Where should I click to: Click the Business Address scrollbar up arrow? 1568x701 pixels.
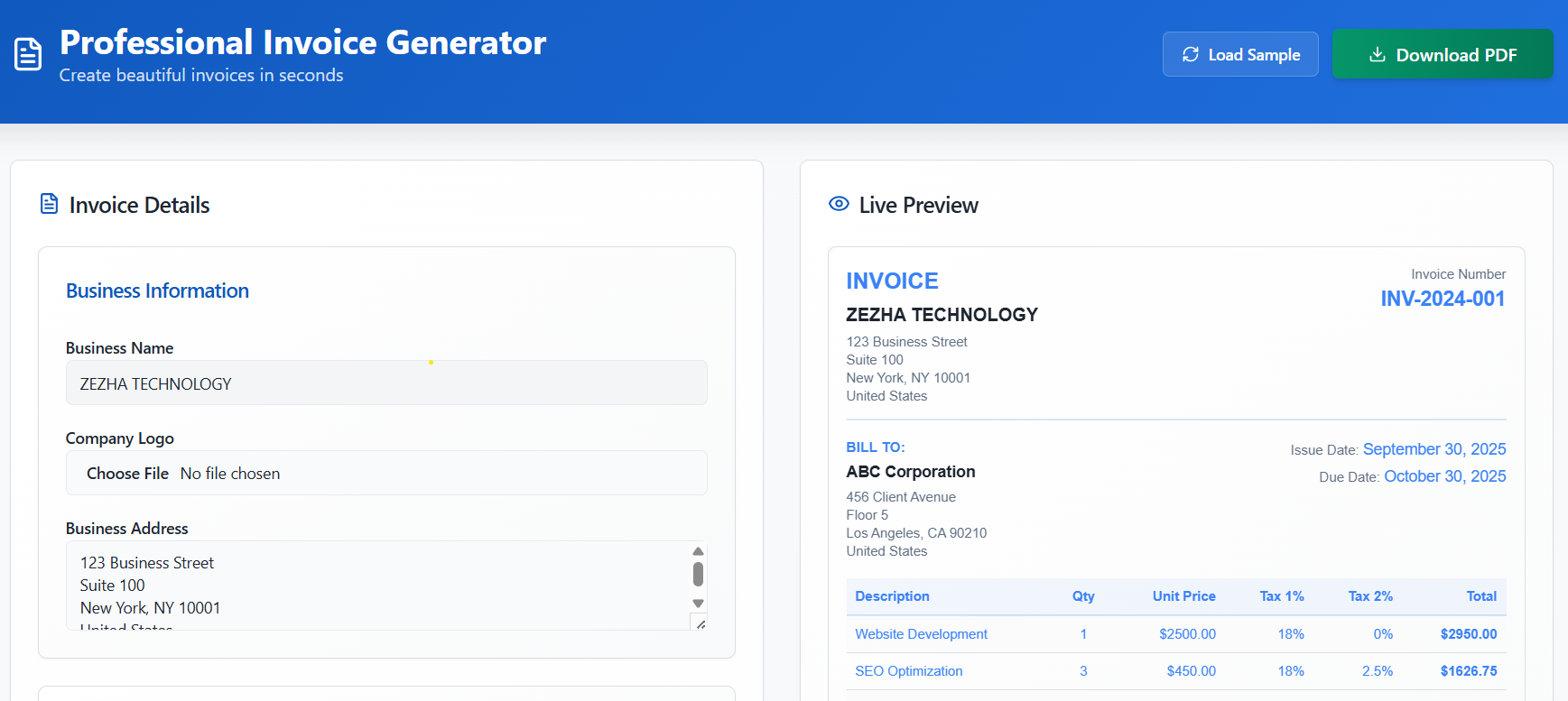[x=698, y=551]
